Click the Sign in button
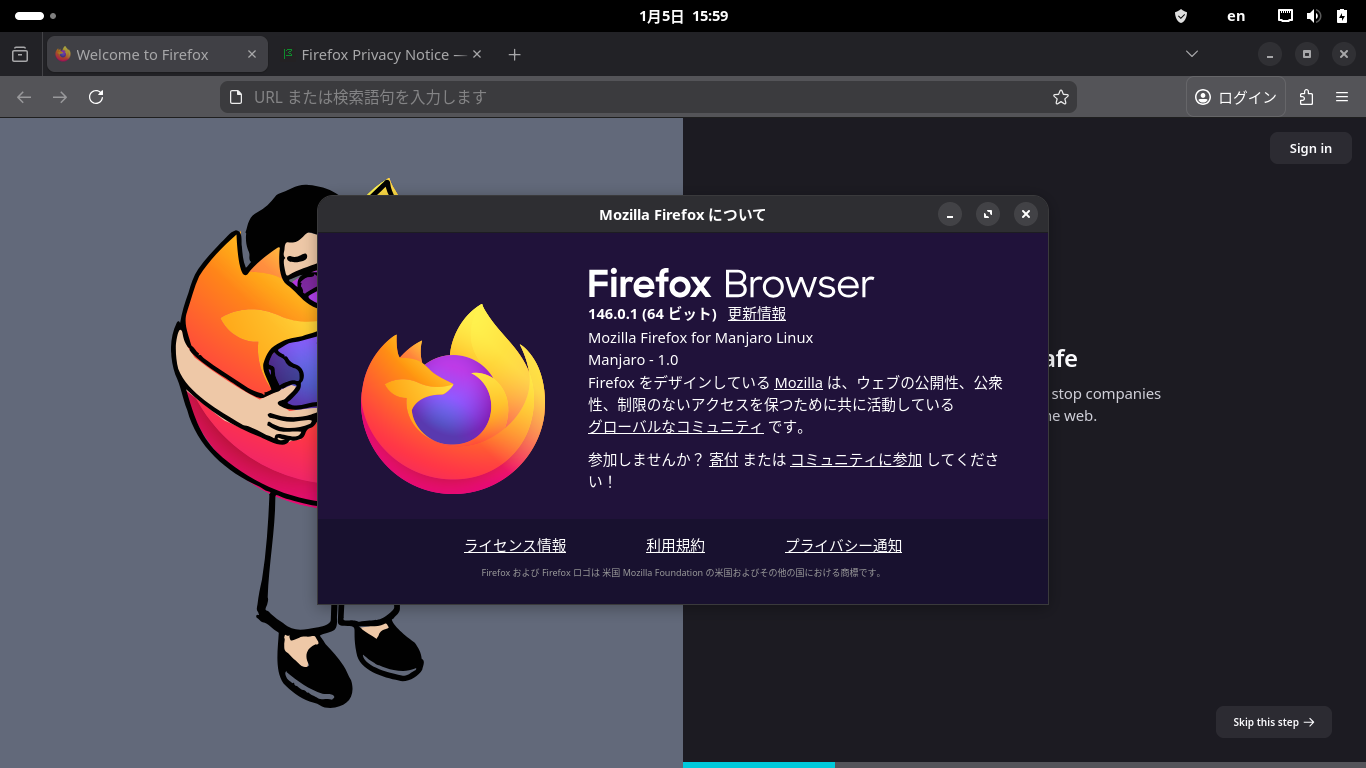 coord(1310,148)
